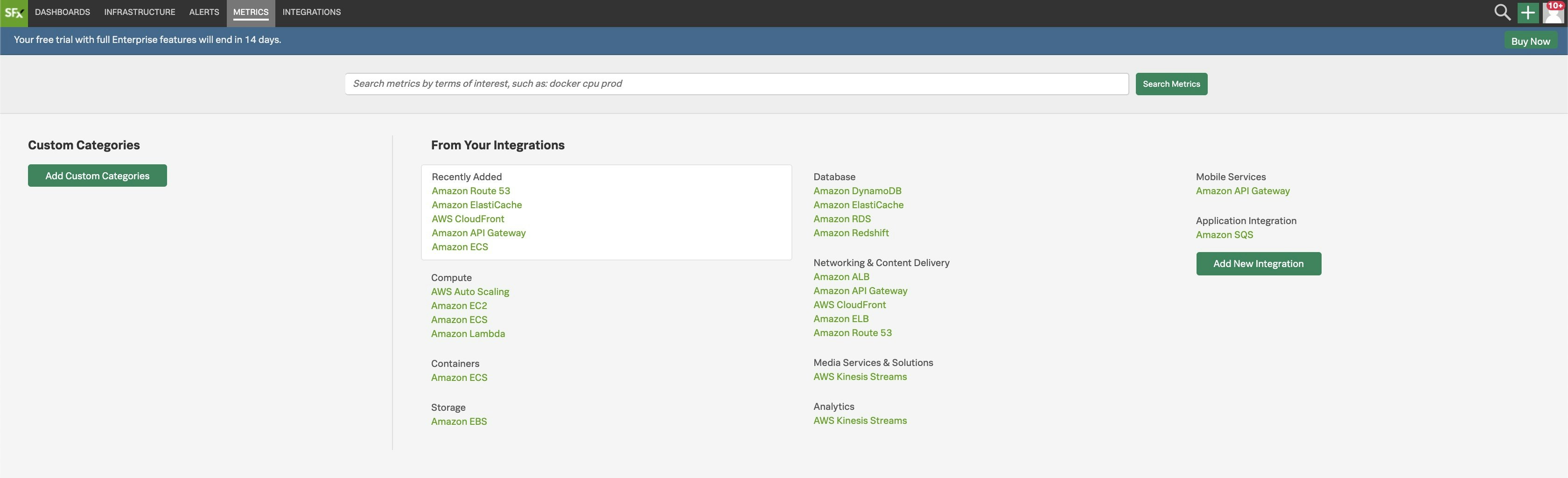
Task: Click the Buy Now button
Action: click(x=1530, y=42)
